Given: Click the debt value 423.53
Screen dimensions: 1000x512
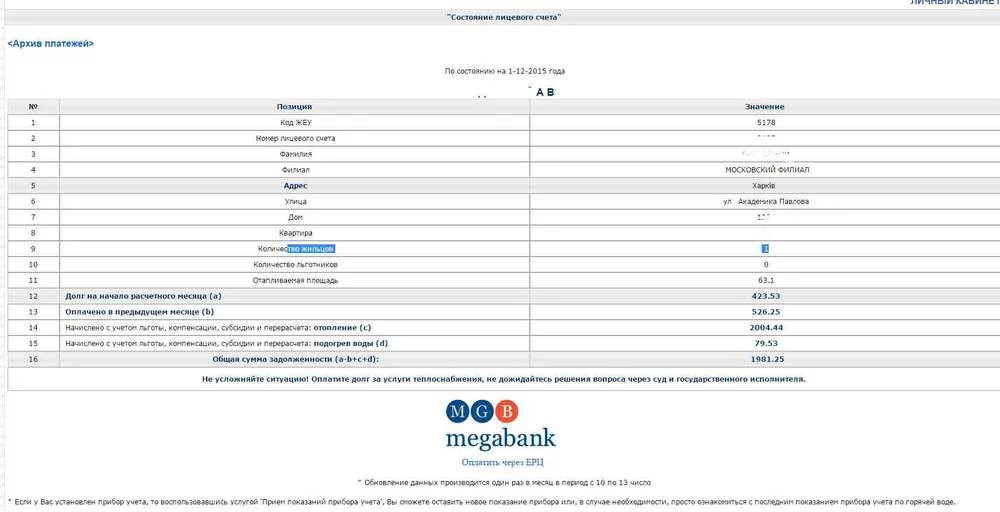Looking at the screenshot, I should (766, 296).
